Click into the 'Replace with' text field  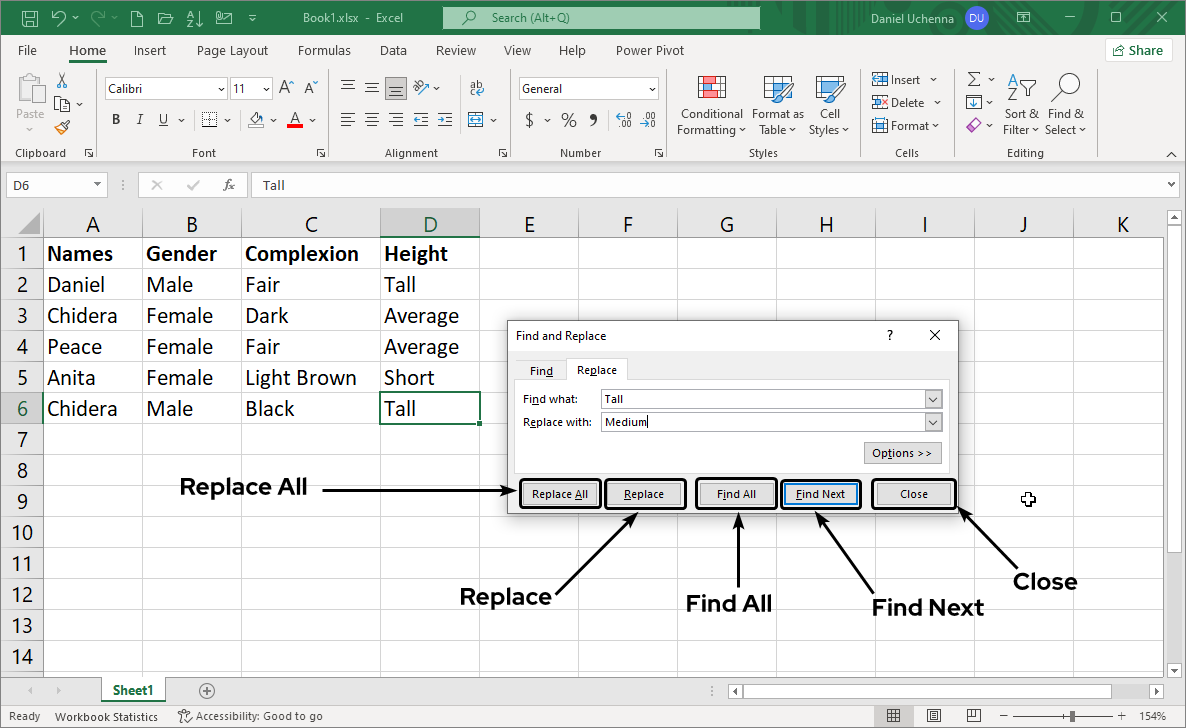[x=762, y=422]
